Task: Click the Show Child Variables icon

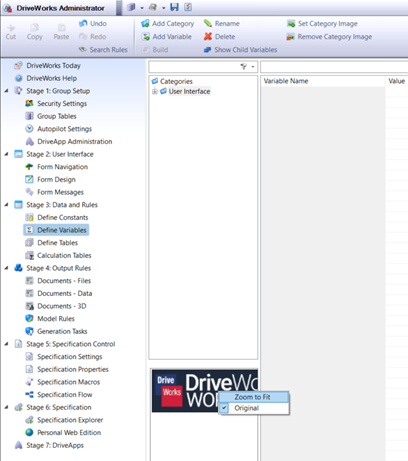Action: coord(207,50)
